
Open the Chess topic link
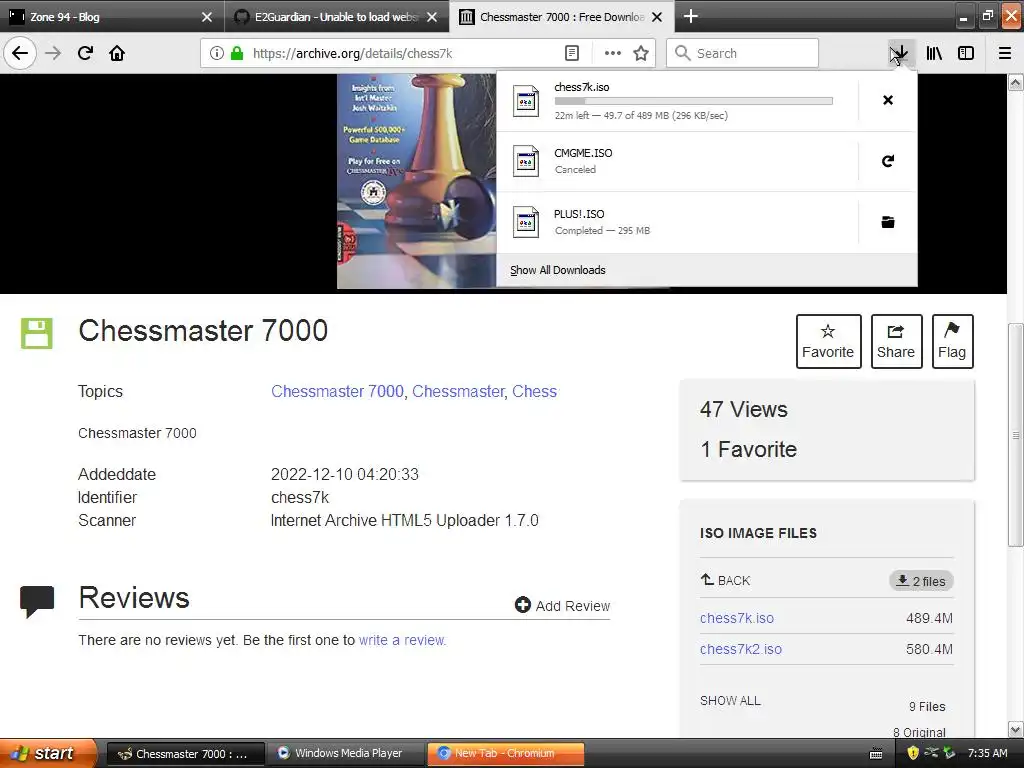click(x=534, y=391)
